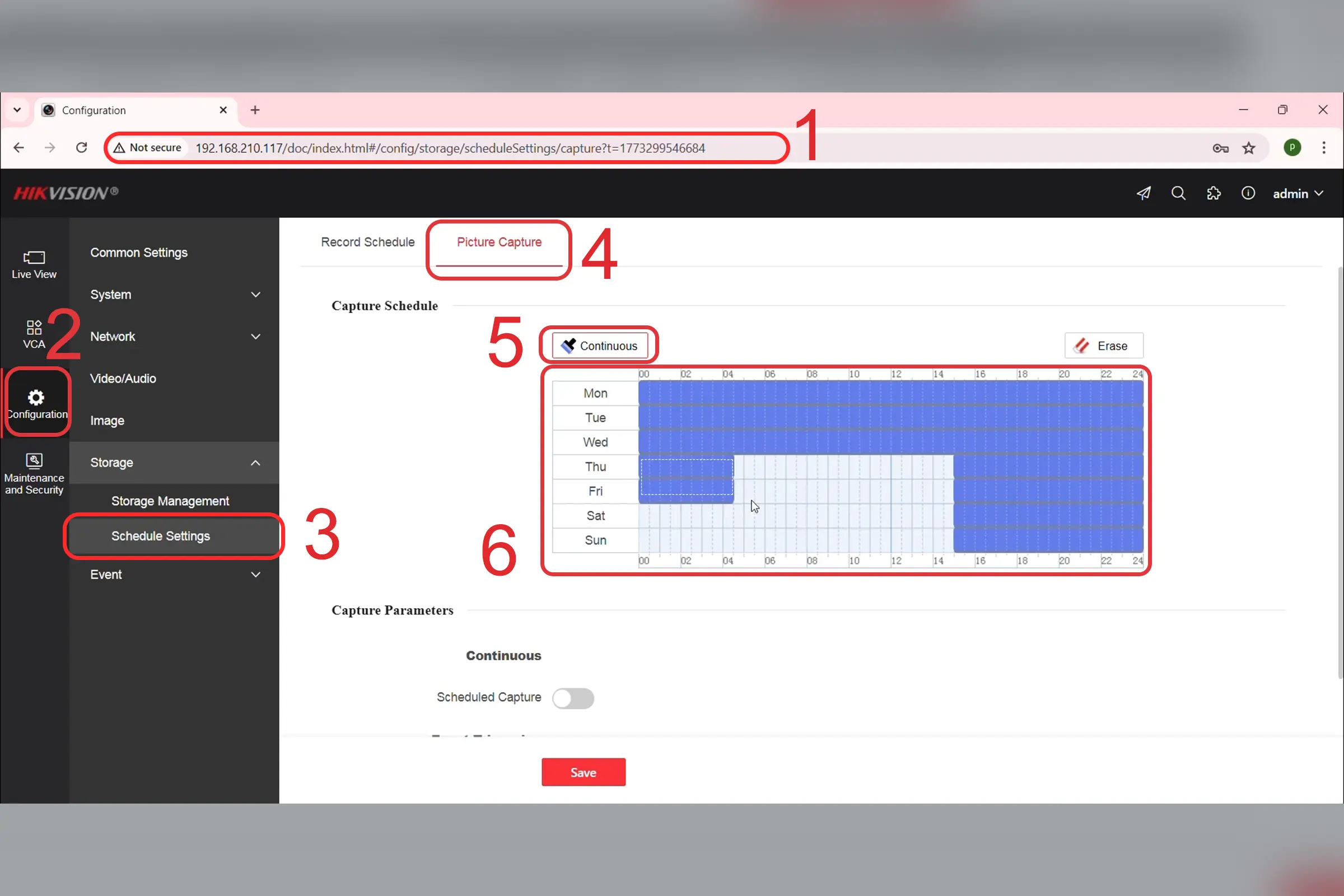Open Maintenance and Security panel
Viewport: 1344px width, 896px height.
(x=34, y=474)
